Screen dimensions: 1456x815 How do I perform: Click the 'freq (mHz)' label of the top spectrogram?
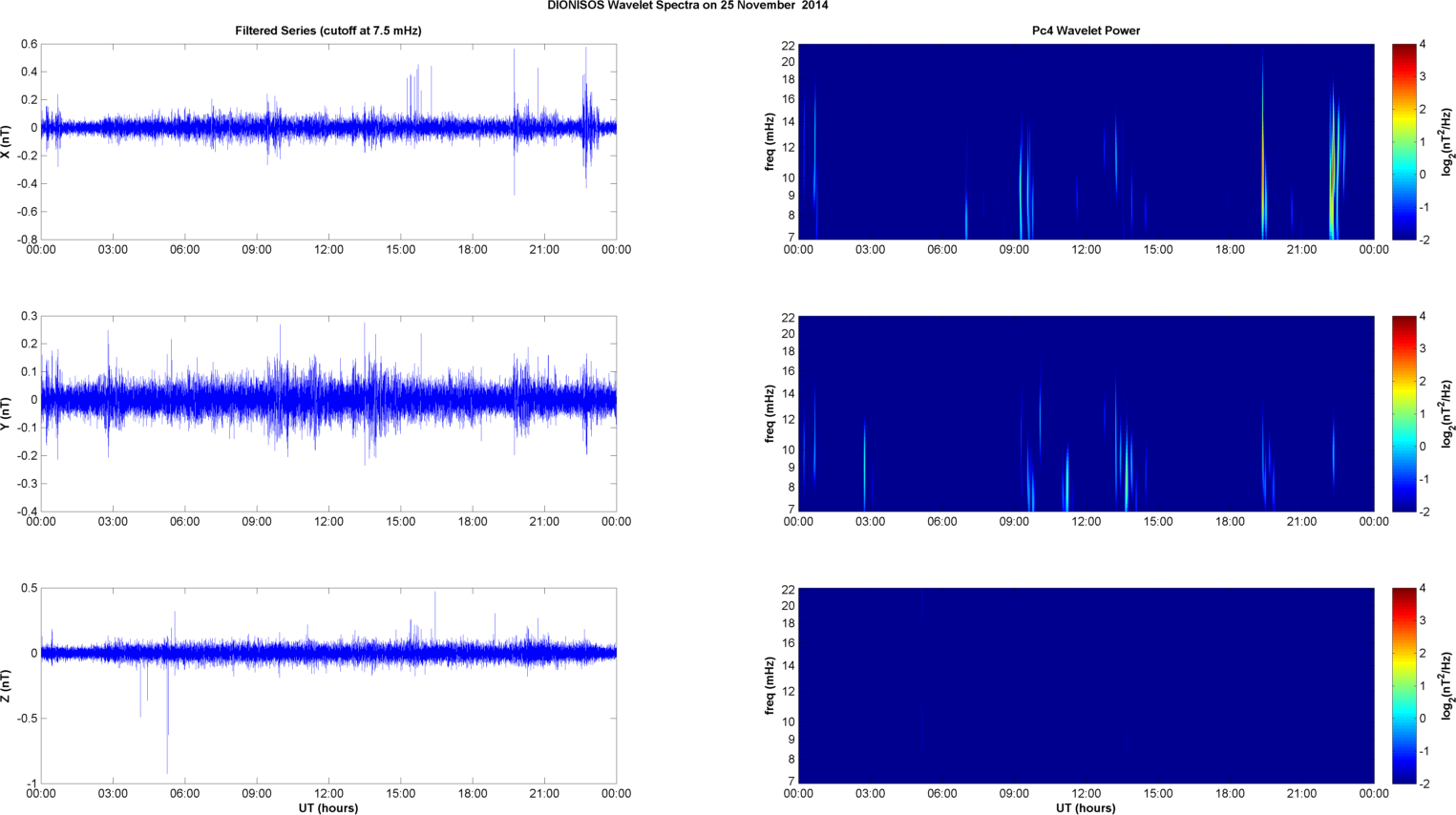(770, 141)
